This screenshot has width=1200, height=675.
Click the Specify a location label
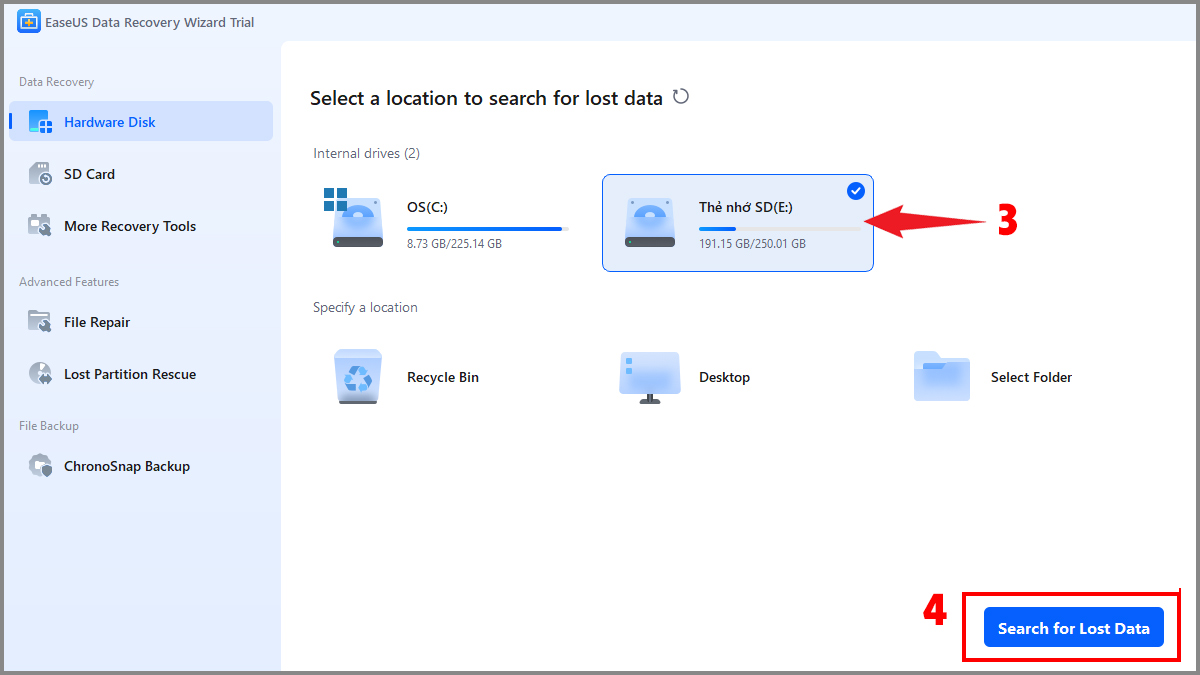(365, 307)
